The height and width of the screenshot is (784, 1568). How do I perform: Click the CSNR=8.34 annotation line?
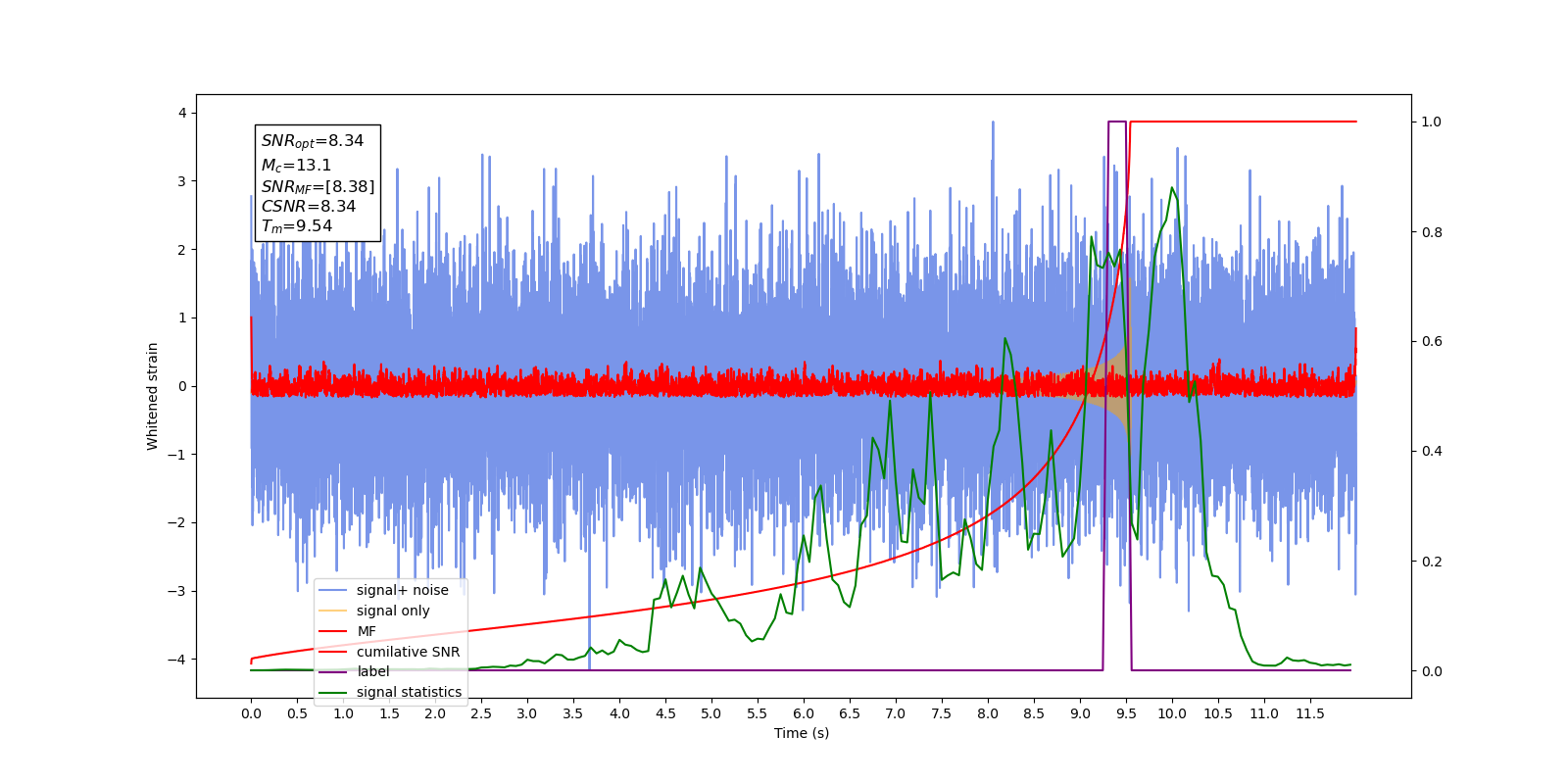pyautogui.click(x=309, y=206)
